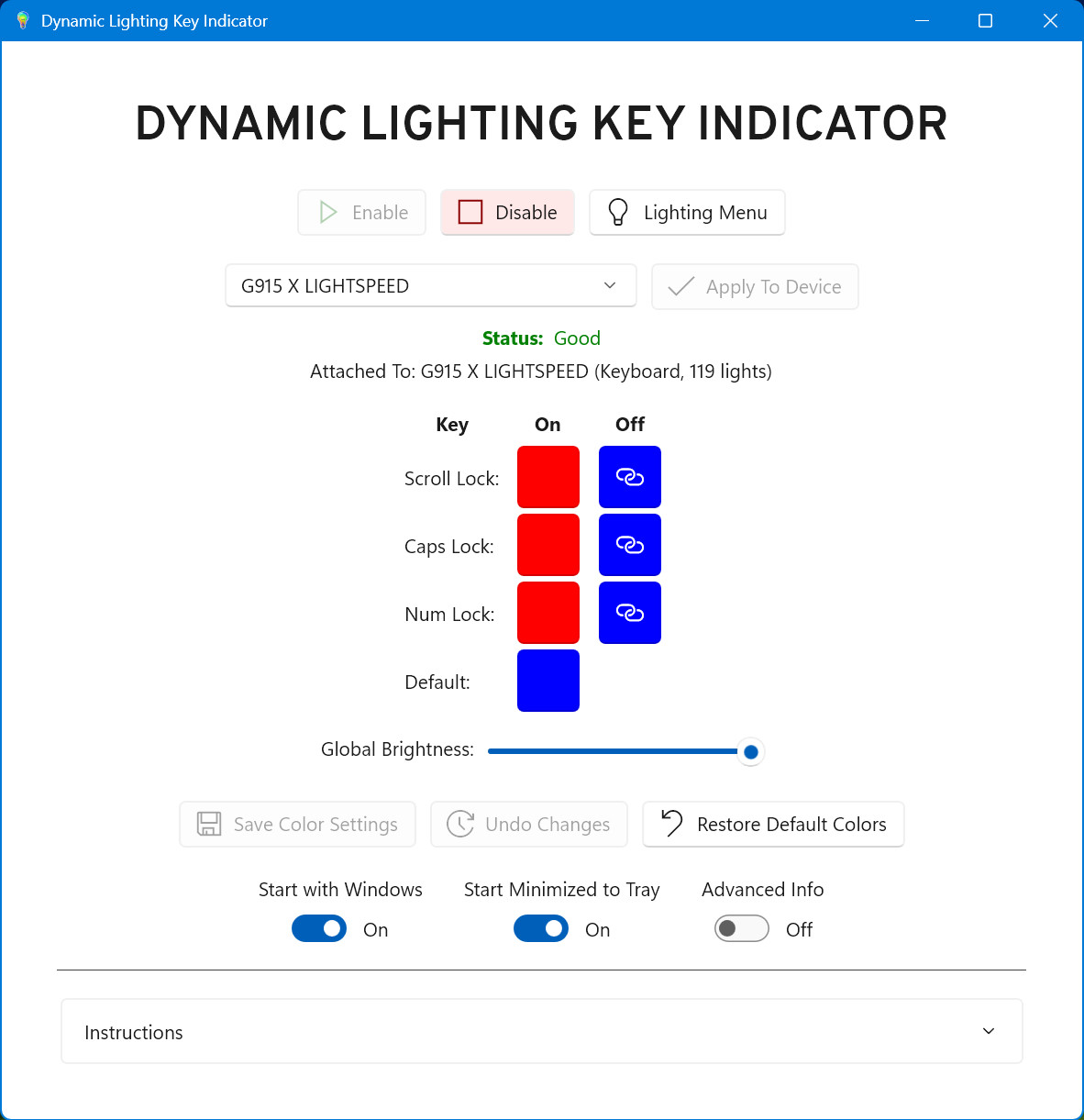Click the app lightbulb icon in title bar
This screenshot has width=1084, height=1120.
(23, 20)
